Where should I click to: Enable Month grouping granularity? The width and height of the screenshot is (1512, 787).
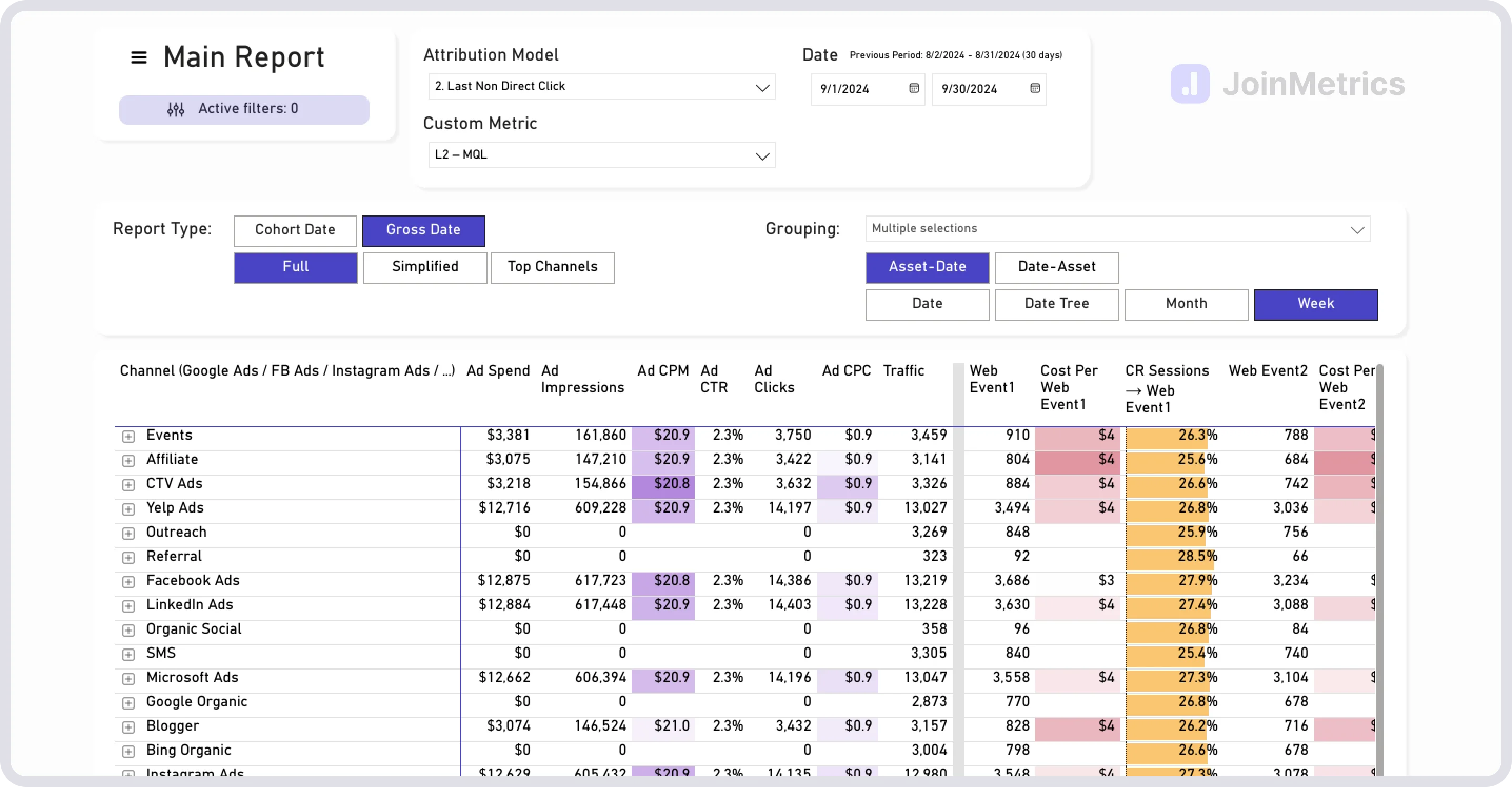(1186, 304)
